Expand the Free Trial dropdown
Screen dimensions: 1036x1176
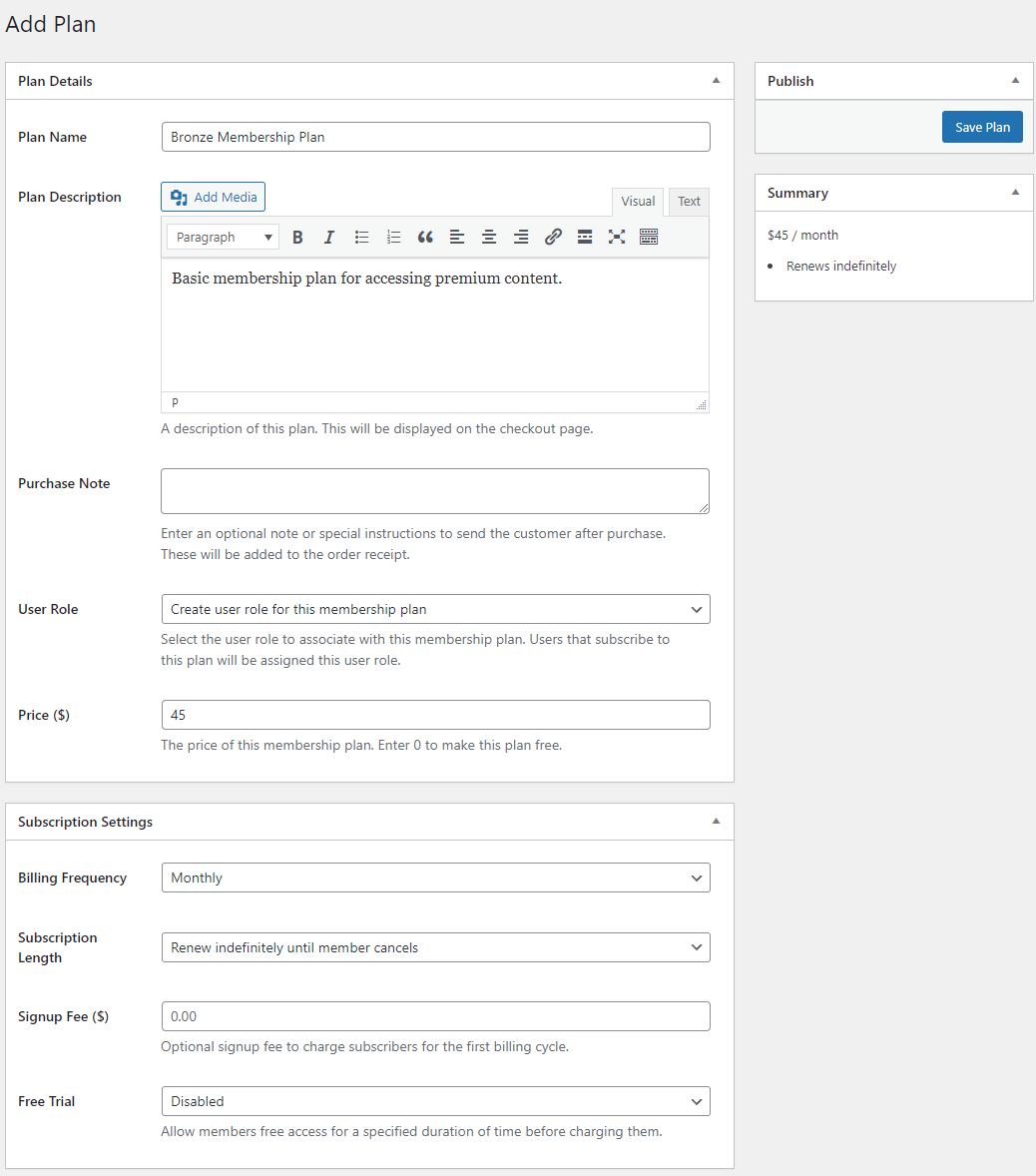tap(435, 1101)
